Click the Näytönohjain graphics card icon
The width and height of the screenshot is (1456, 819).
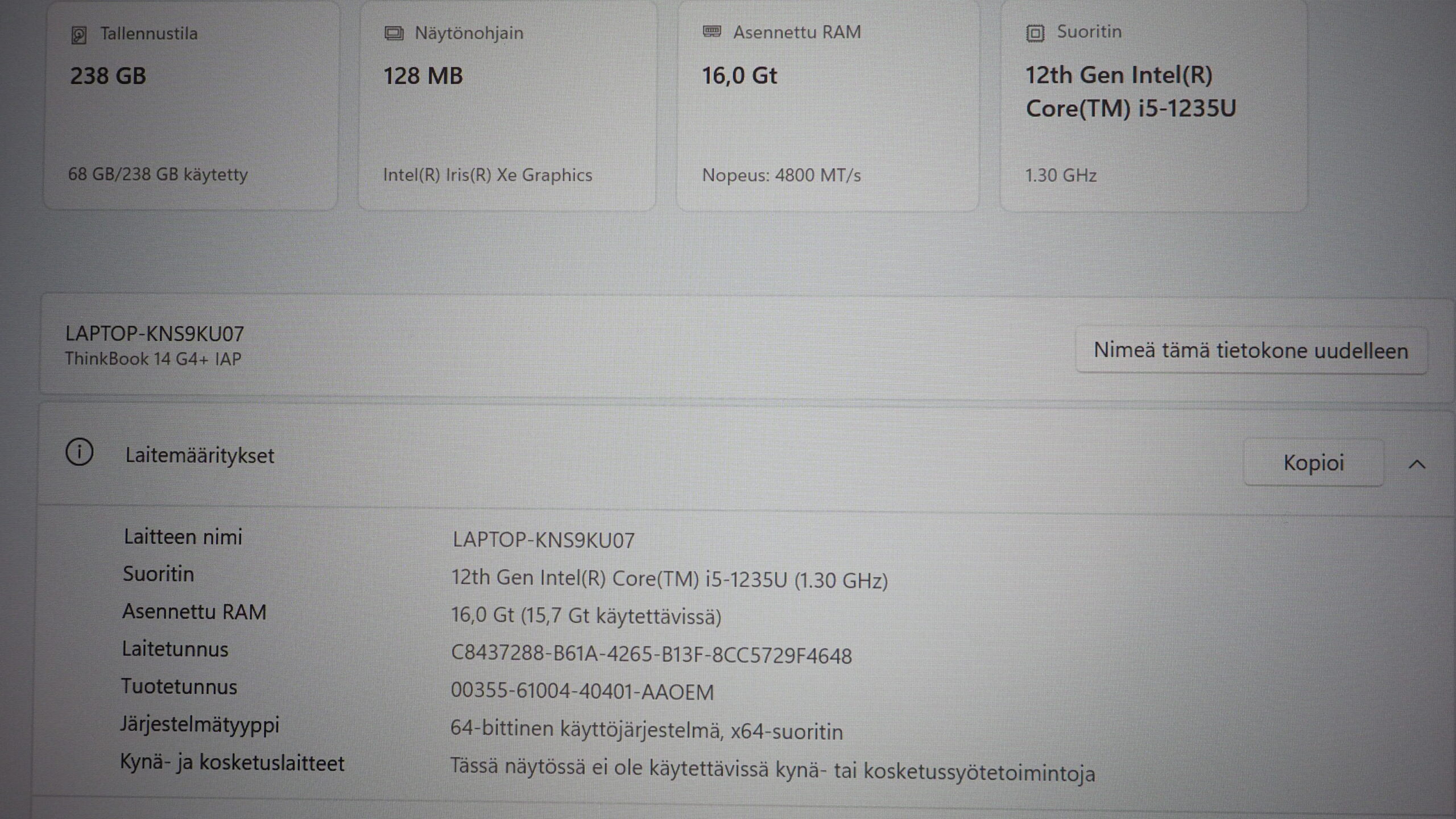[394, 34]
